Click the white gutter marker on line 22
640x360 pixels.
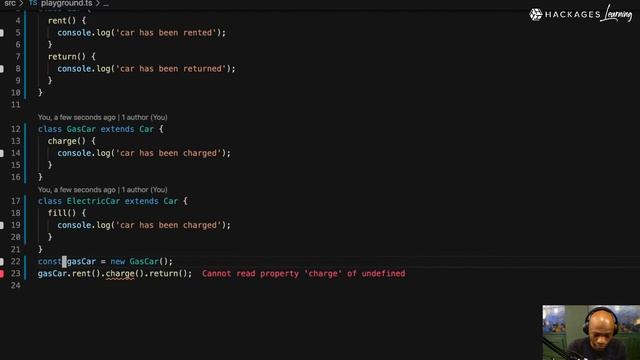coord(2,261)
